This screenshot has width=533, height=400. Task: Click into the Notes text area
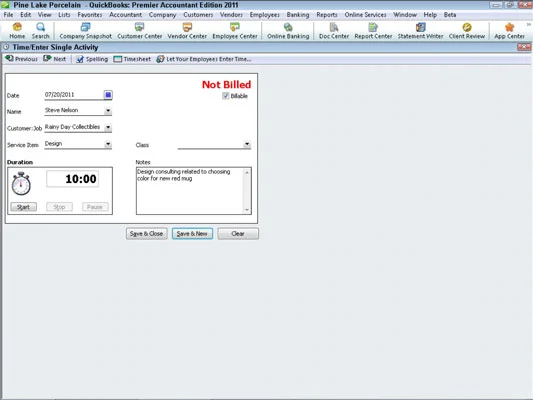pyautogui.click(x=190, y=191)
